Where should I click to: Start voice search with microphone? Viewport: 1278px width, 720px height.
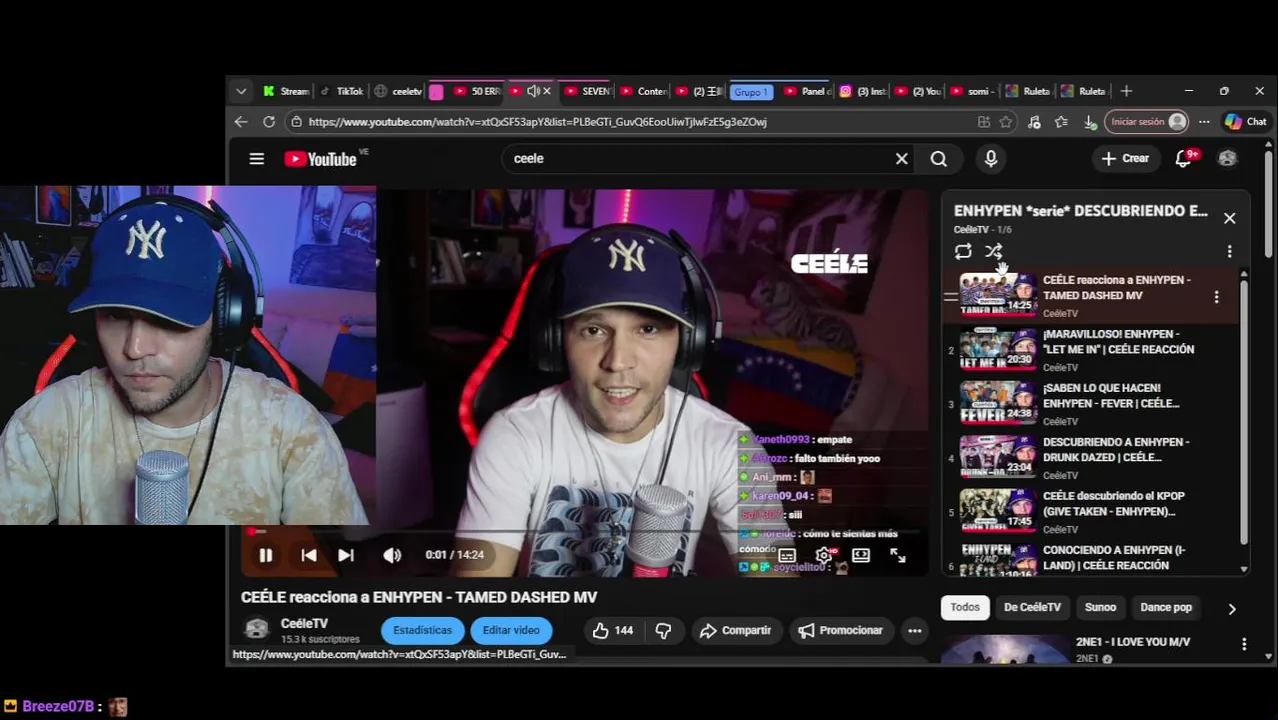tap(991, 158)
